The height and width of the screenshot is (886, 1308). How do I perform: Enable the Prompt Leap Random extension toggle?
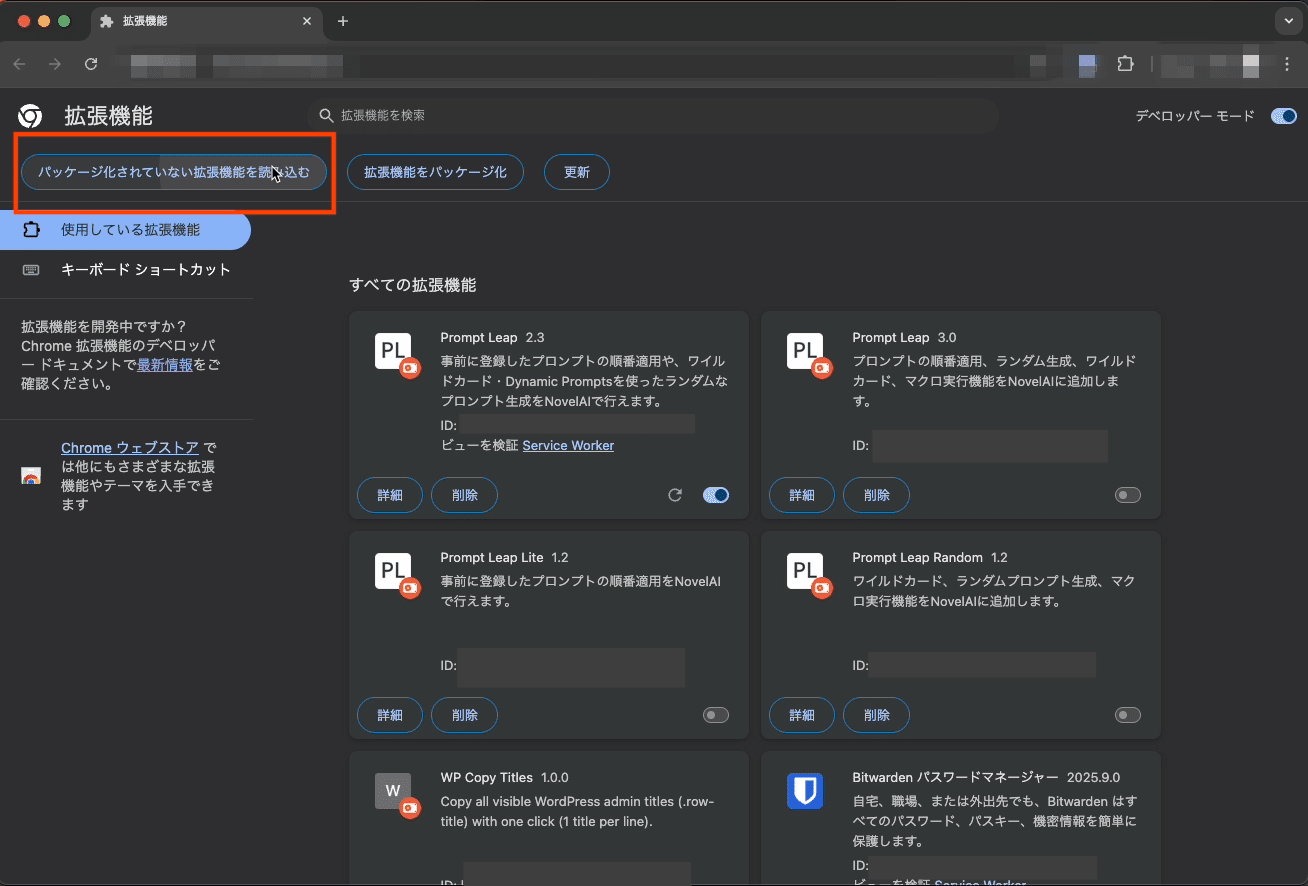(1128, 715)
